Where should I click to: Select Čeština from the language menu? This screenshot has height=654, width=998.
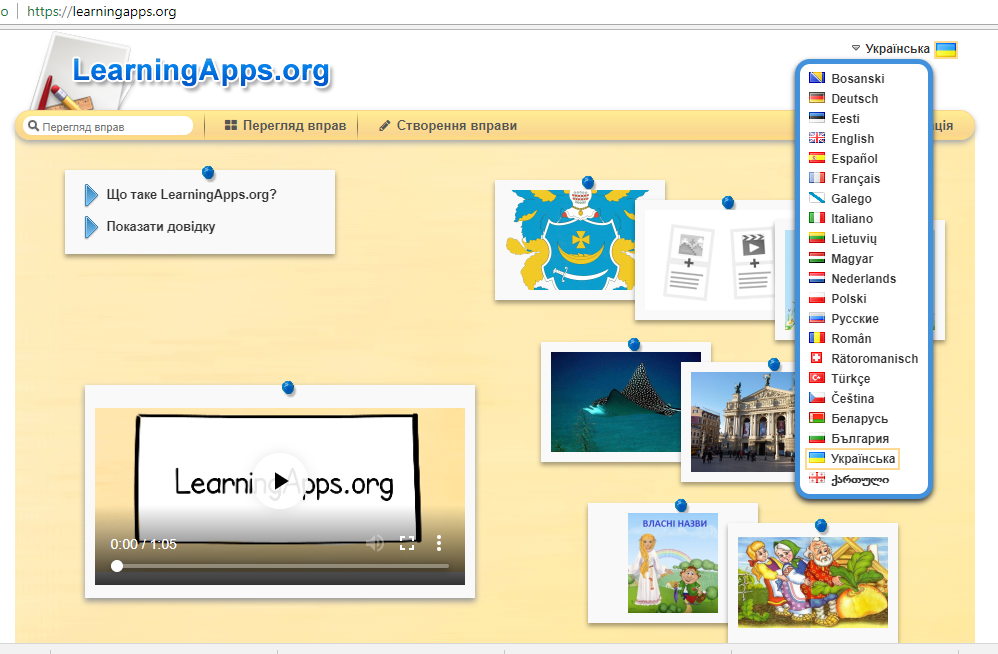click(x=852, y=398)
